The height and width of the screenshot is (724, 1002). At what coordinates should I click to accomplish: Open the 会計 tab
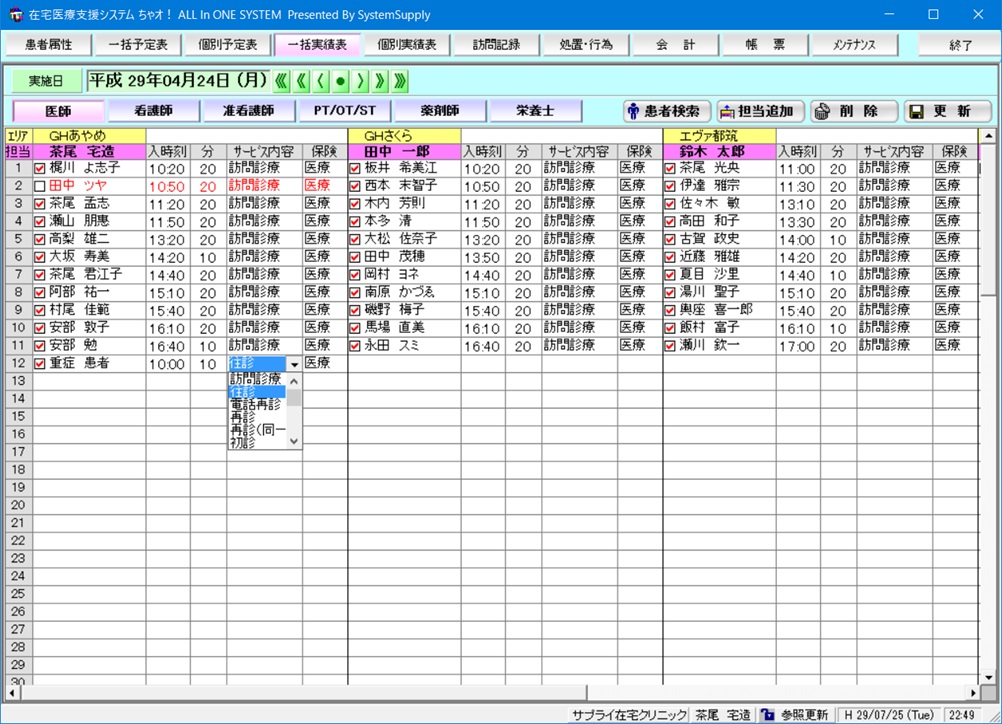pos(675,45)
